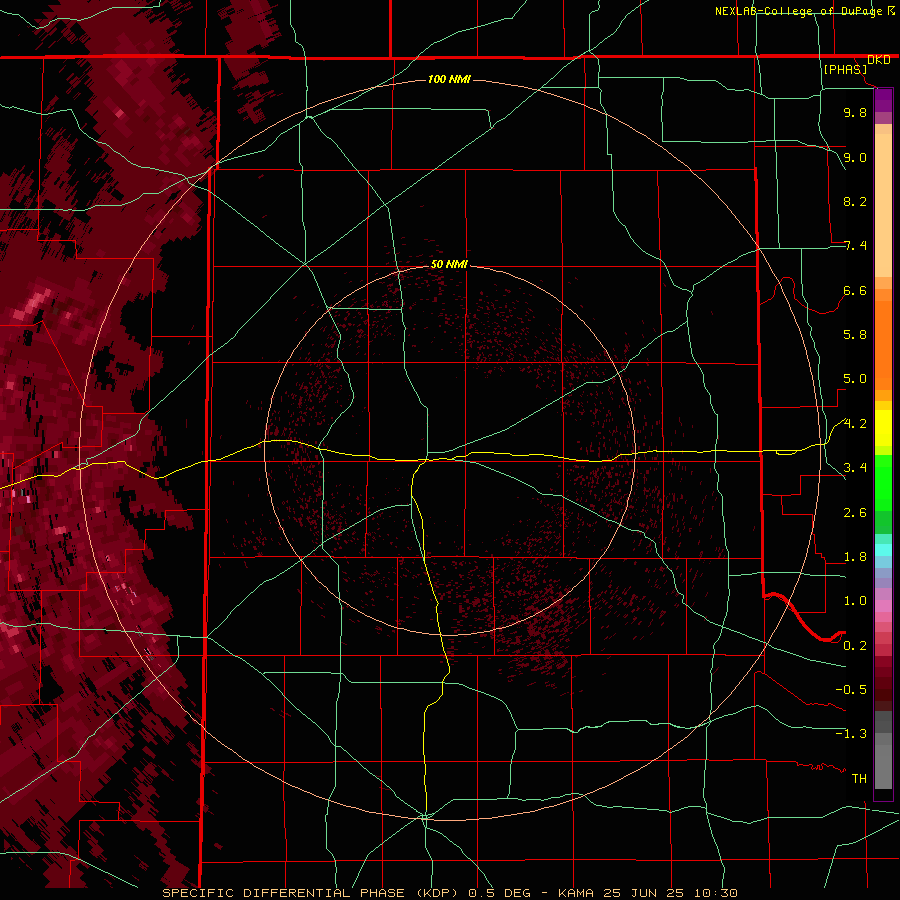Click the 100 NMI range ring label

coord(449,79)
